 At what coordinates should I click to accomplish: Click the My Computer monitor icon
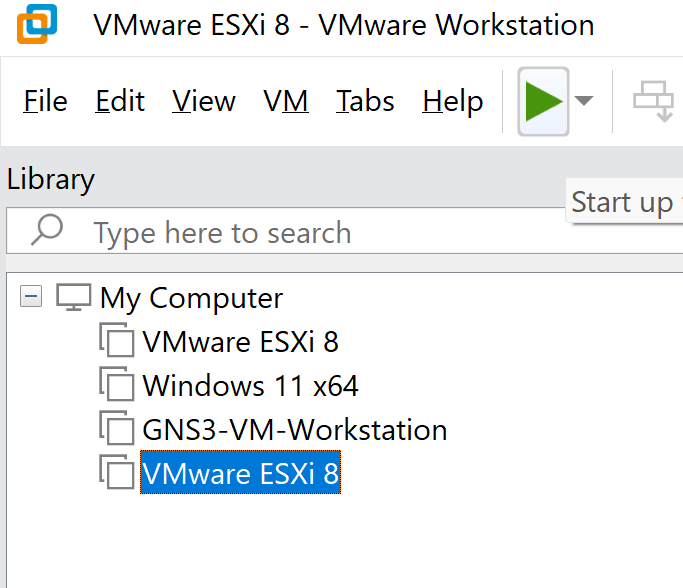[74, 297]
